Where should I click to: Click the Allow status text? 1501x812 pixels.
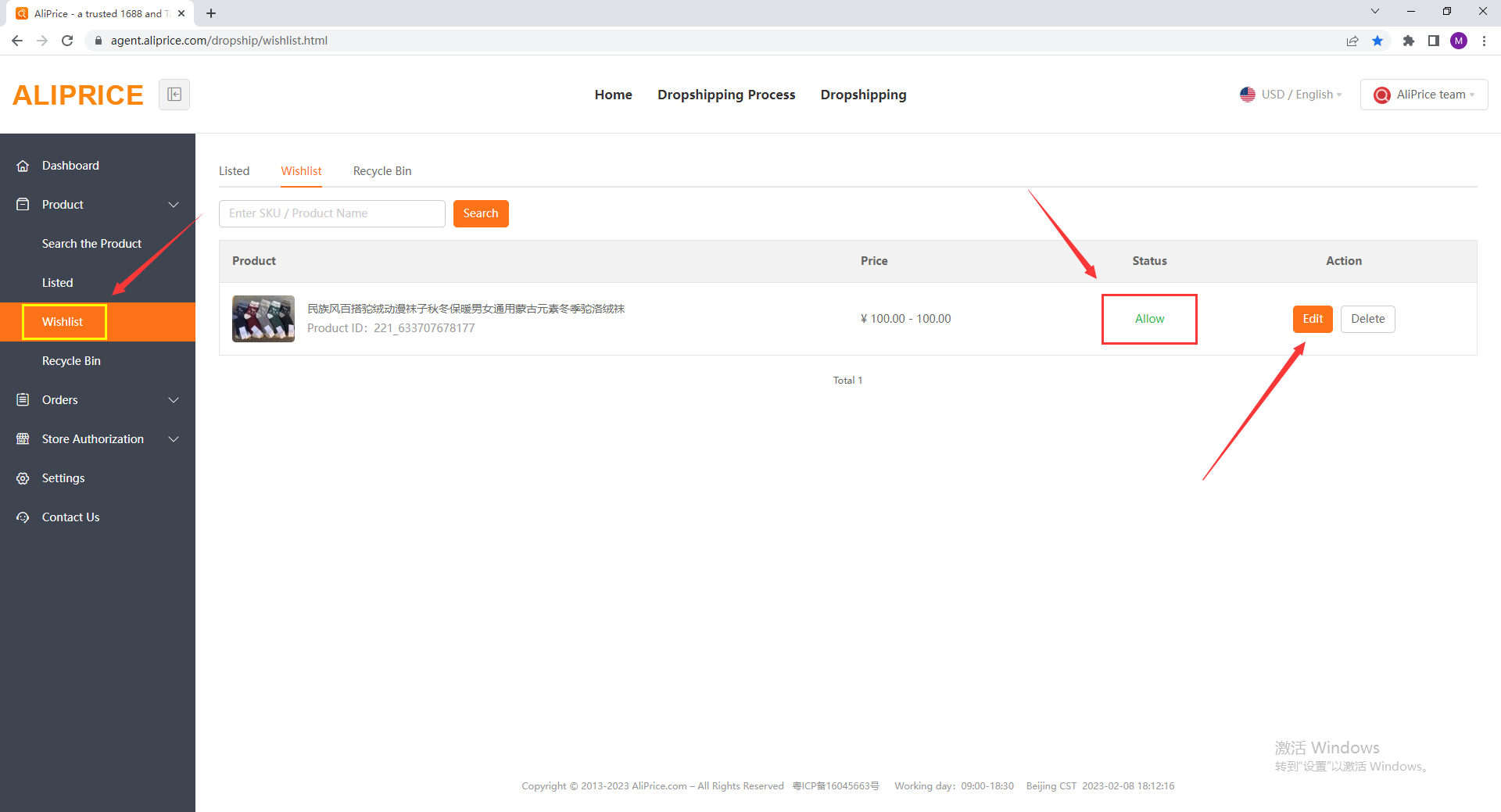pos(1149,319)
